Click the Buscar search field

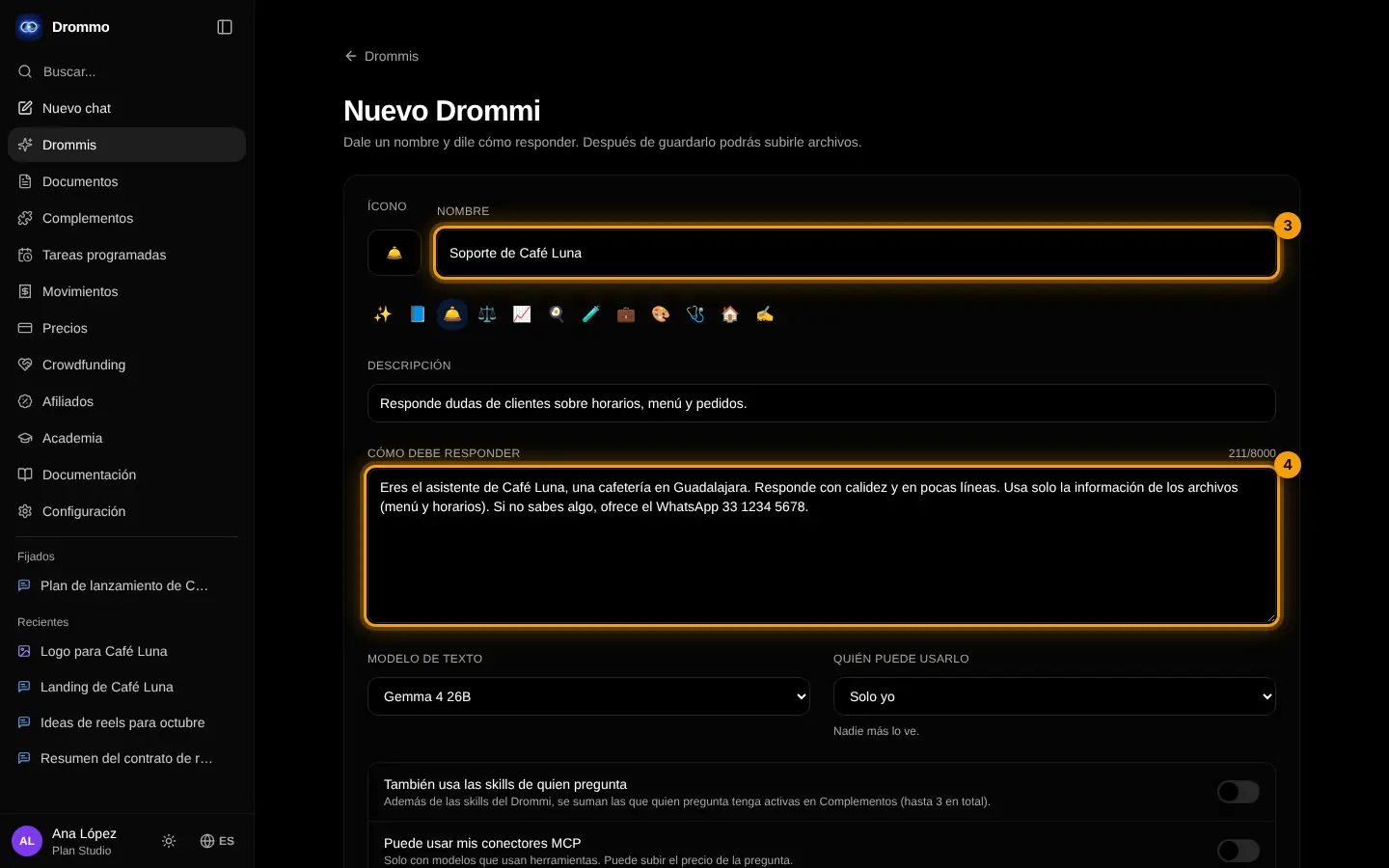(x=126, y=71)
